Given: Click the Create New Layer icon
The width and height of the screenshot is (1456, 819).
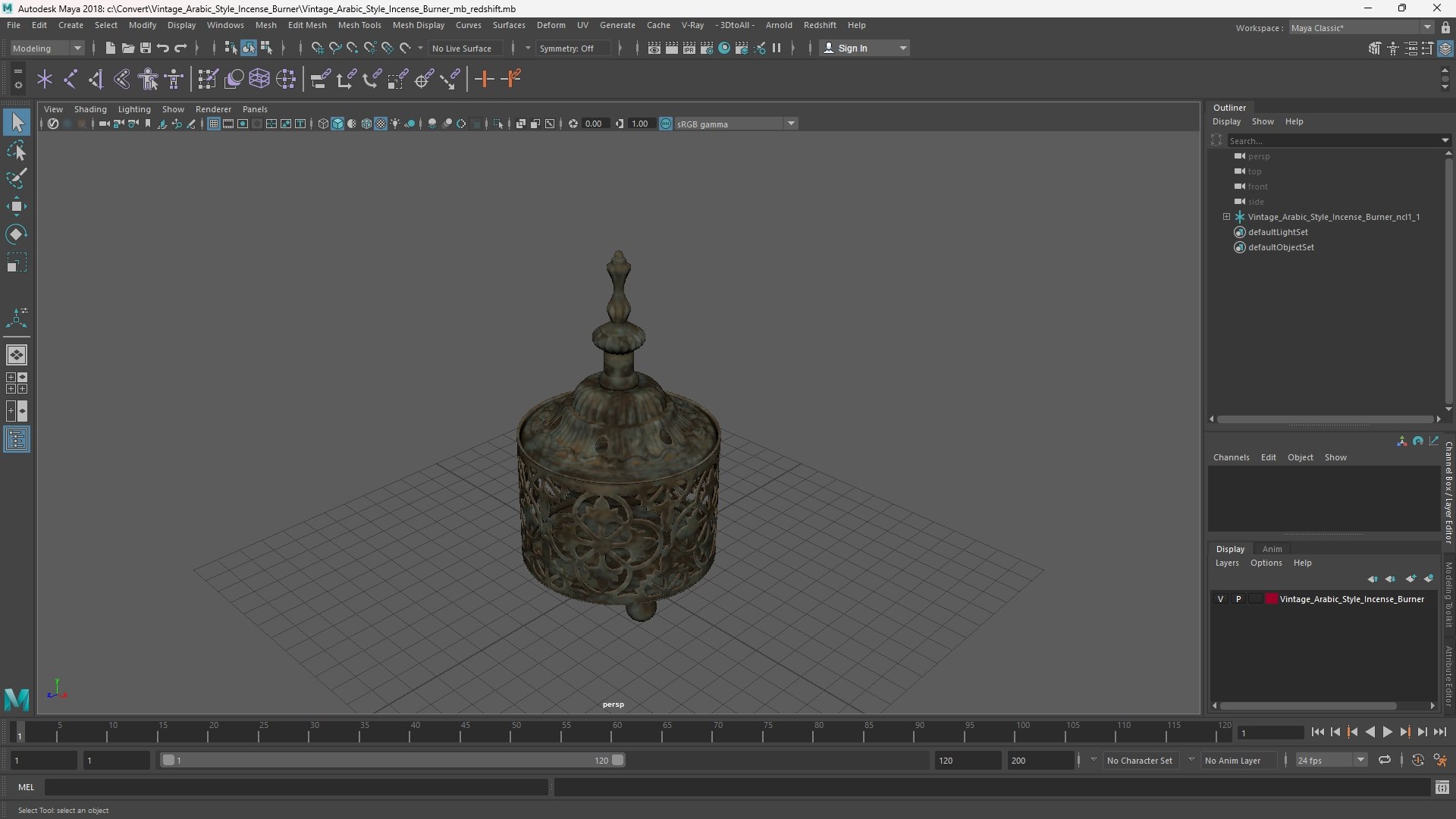Looking at the screenshot, I should tap(1410, 579).
